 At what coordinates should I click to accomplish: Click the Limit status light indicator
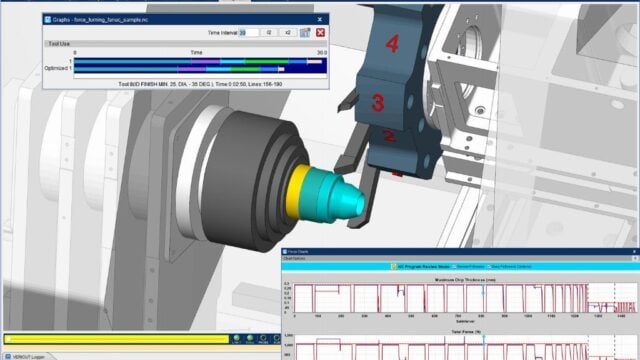[x=236, y=339]
